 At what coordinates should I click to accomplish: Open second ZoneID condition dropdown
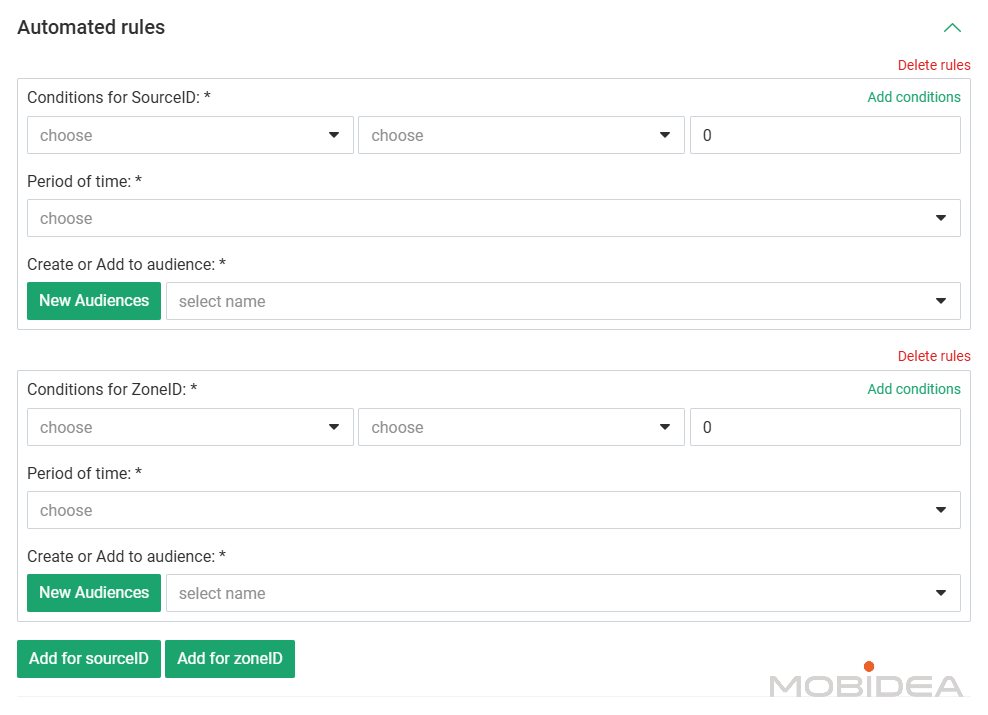pos(521,427)
